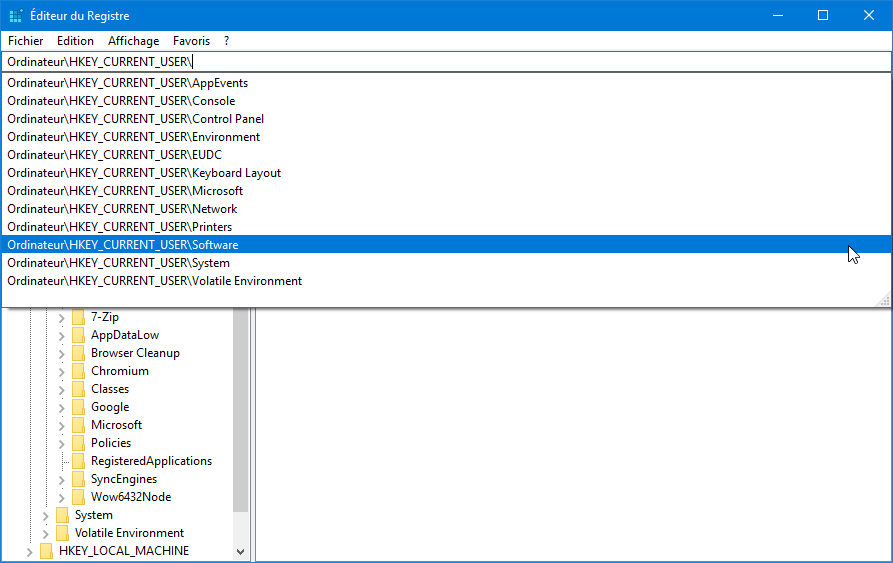The width and height of the screenshot is (893, 563).
Task: Click the System folder icon in tree
Action: pos(63,515)
